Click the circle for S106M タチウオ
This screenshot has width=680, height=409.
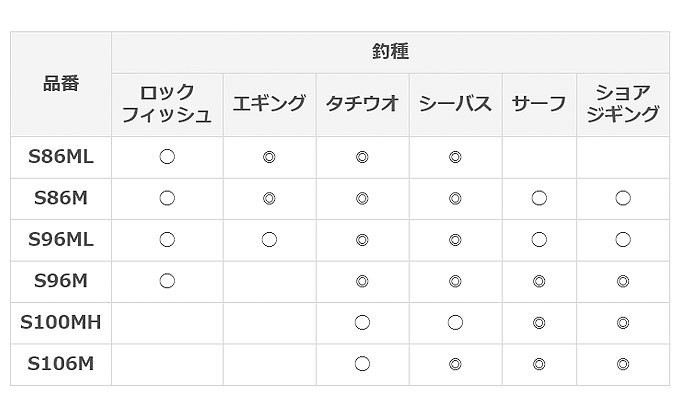point(362,364)
